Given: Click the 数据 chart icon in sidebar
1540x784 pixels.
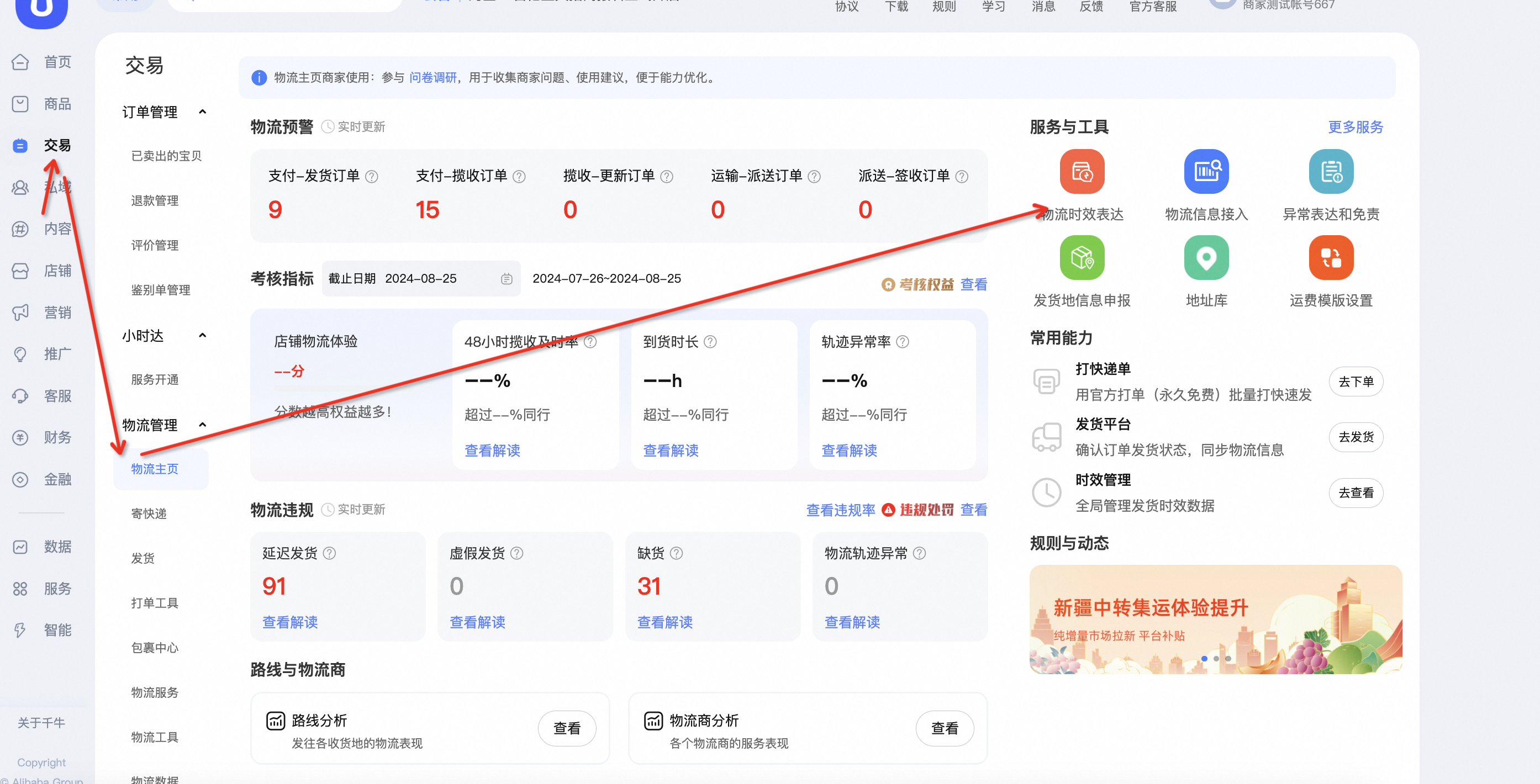Looking at the screenshot, I should click(x=20, y=547).
